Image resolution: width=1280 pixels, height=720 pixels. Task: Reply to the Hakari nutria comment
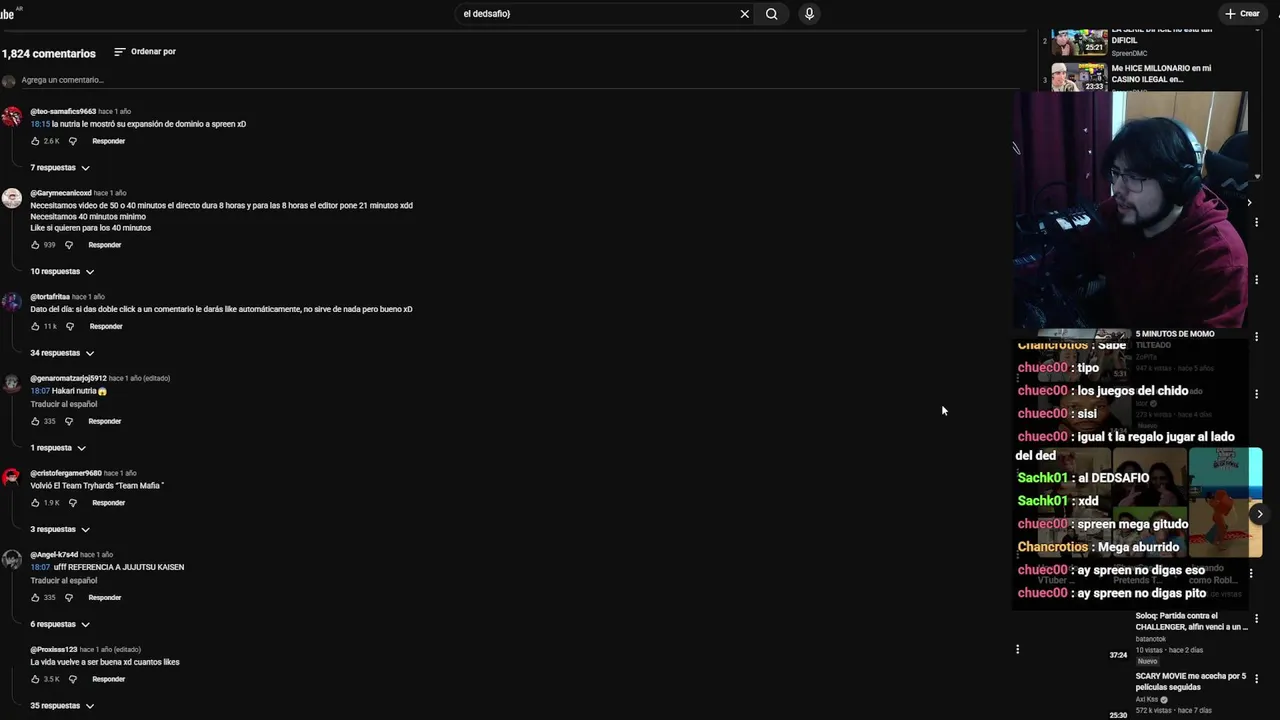[x=104, y=422]
